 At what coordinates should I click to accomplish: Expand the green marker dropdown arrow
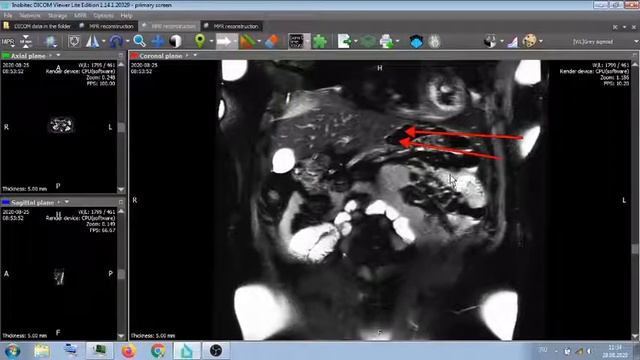[211, 42]
